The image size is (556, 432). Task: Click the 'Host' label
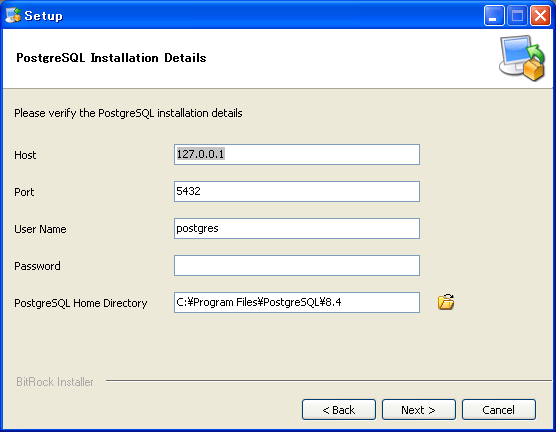click(25, 155)
